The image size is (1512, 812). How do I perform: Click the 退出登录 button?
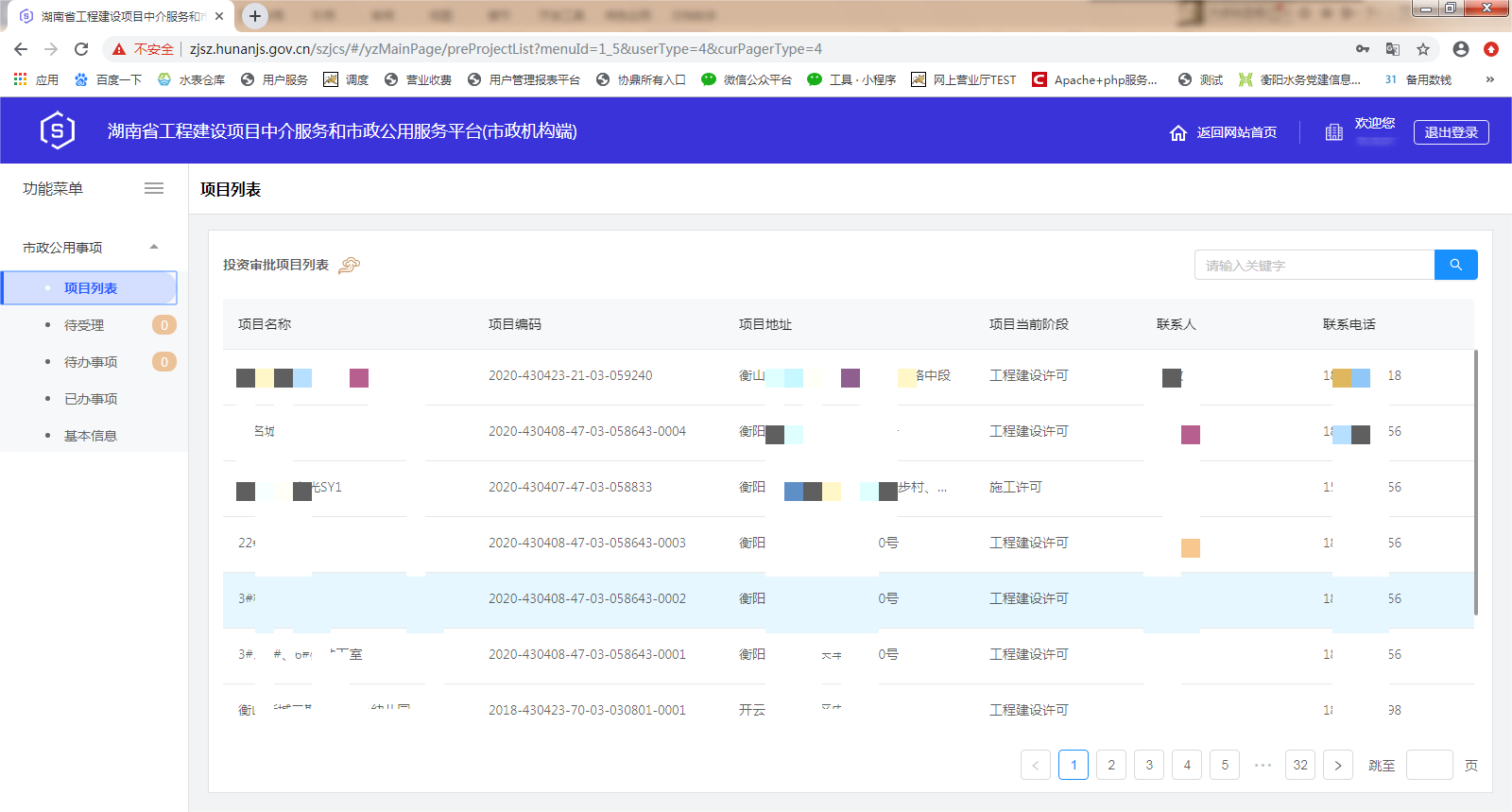[1451, 132]
